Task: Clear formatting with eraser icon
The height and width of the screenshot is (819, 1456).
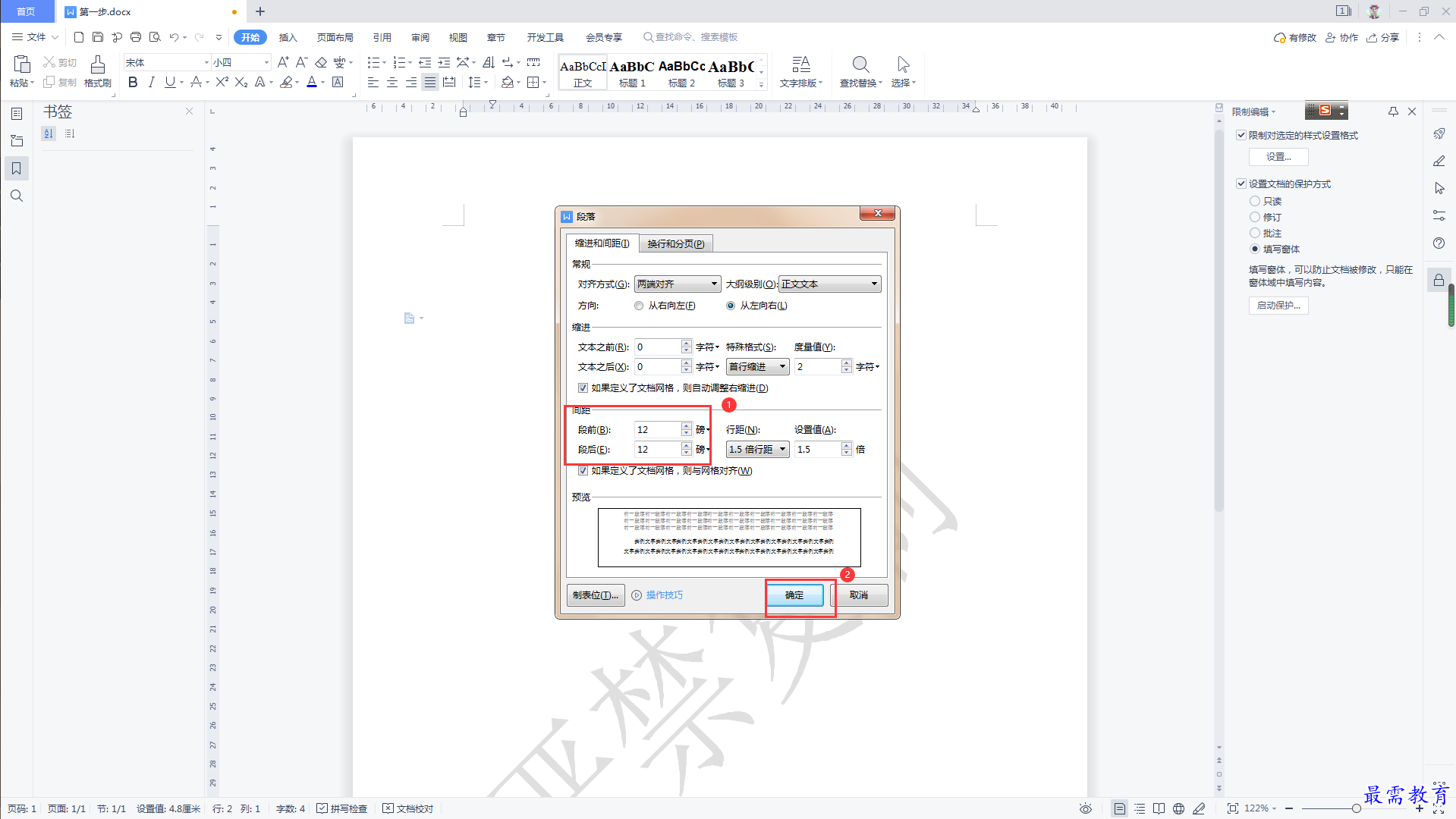Action: pyautogui.click(x=321, y=62)
